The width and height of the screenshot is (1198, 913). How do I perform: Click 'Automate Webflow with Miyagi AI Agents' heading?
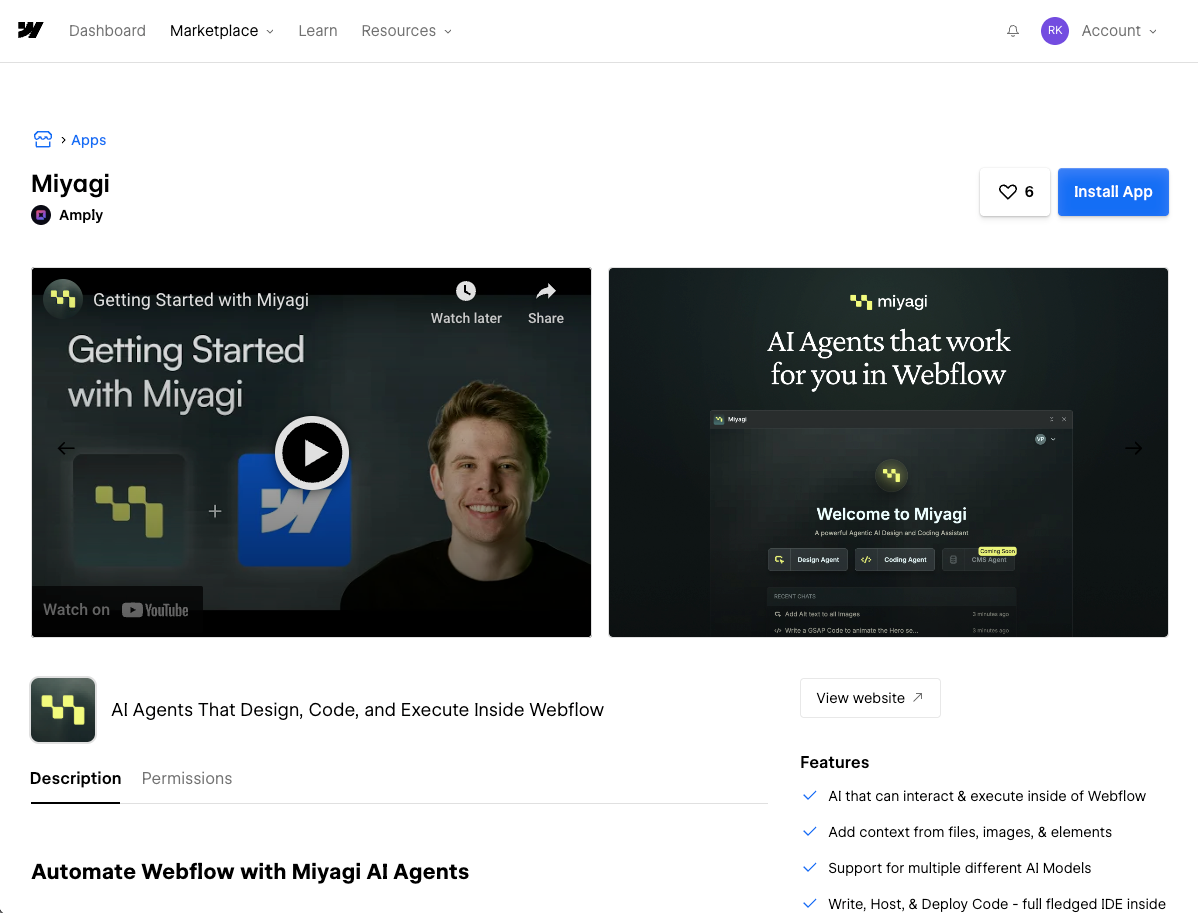point(250,872)
